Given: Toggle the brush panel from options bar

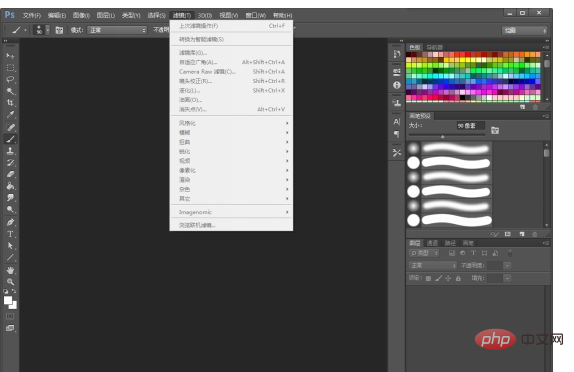Looking at the screenshot, I should click(59, 30).
